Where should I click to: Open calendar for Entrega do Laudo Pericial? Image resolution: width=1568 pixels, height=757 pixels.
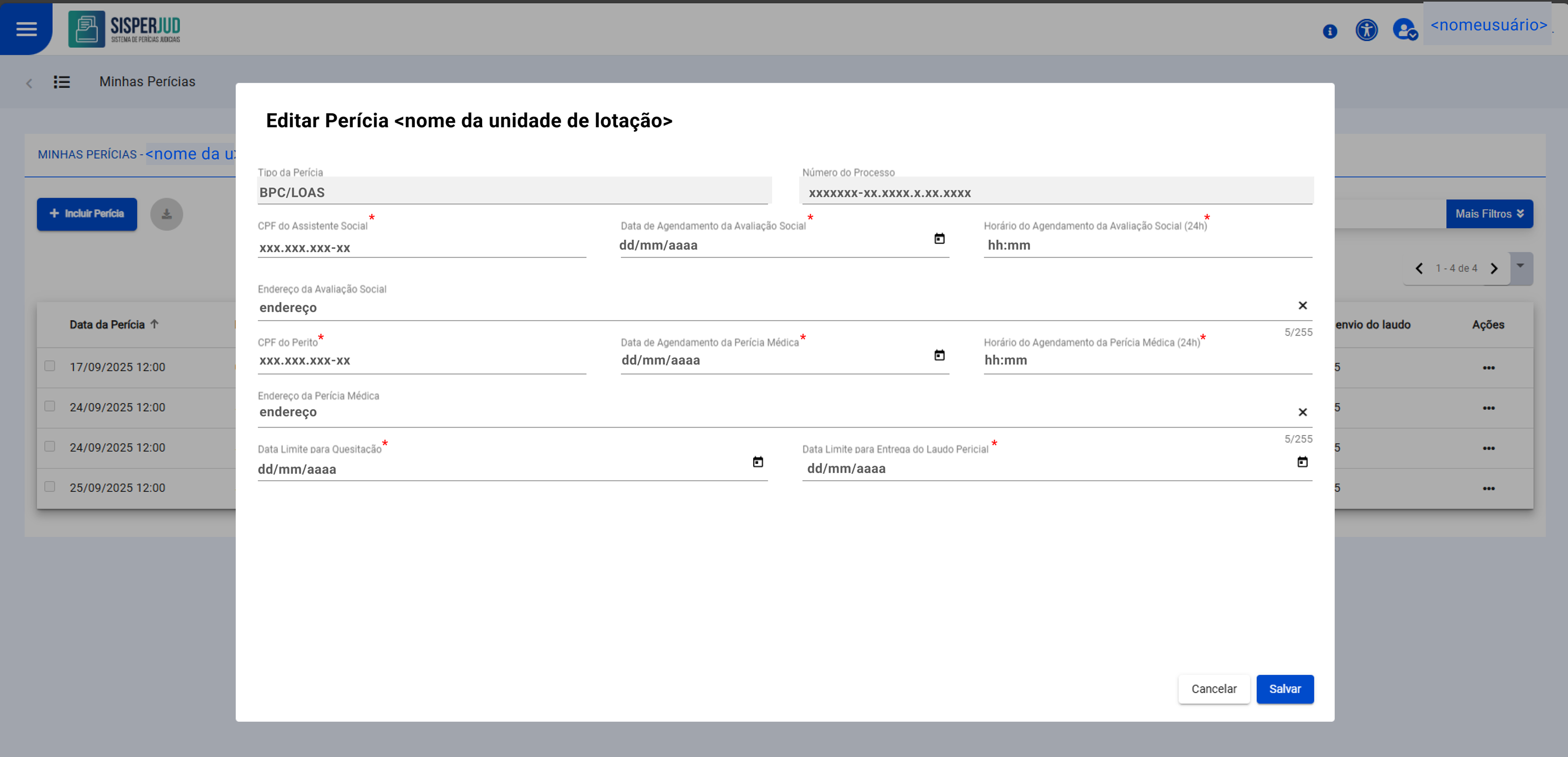point(1302,462)
